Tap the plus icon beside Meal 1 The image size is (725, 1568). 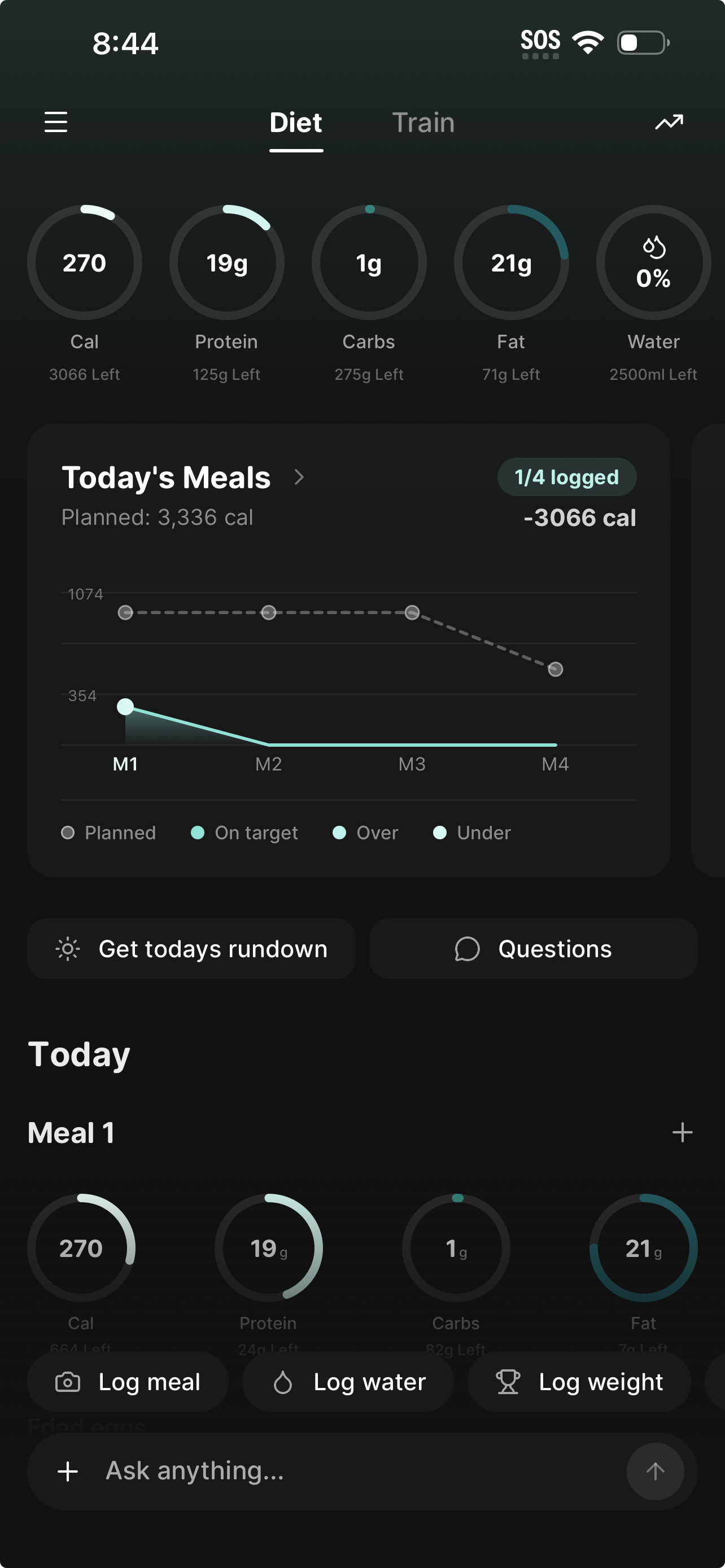pyautogui.click(x=683, y=1133)
